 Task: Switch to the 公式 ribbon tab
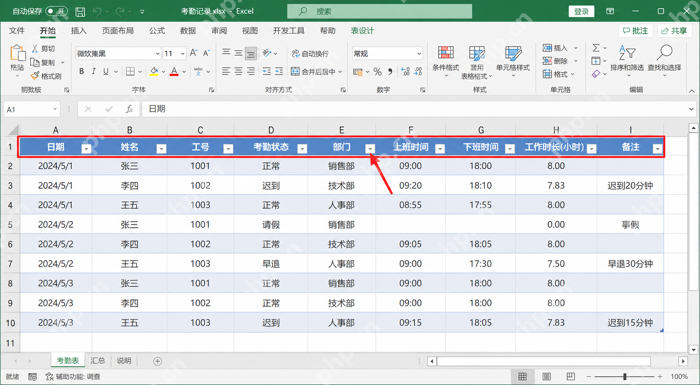click(x=157, y=31)
